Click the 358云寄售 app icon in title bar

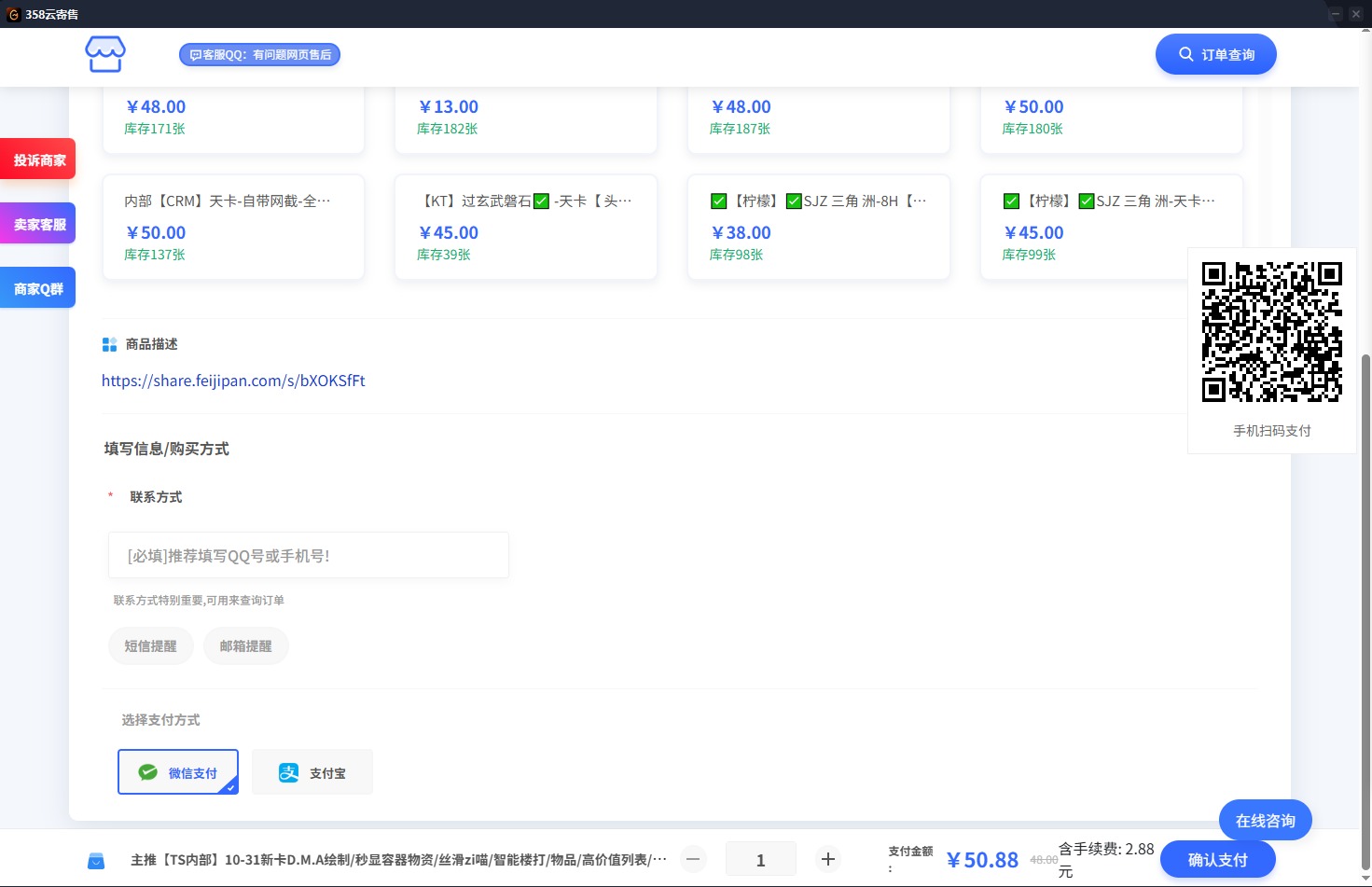(x=13, y=14)
